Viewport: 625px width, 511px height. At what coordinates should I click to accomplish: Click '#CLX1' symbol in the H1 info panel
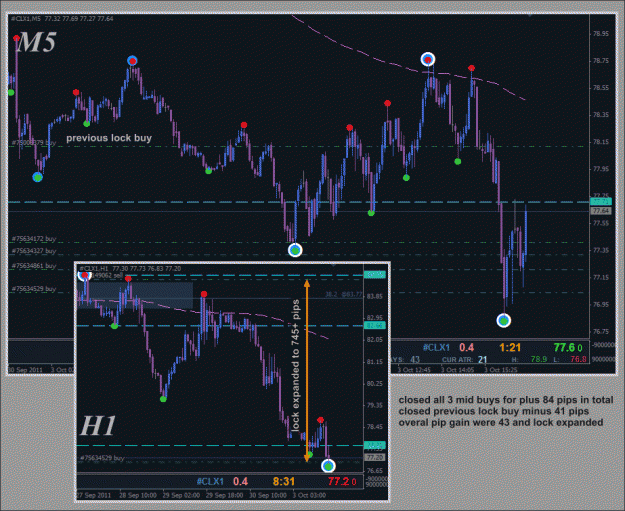(210, 482)
